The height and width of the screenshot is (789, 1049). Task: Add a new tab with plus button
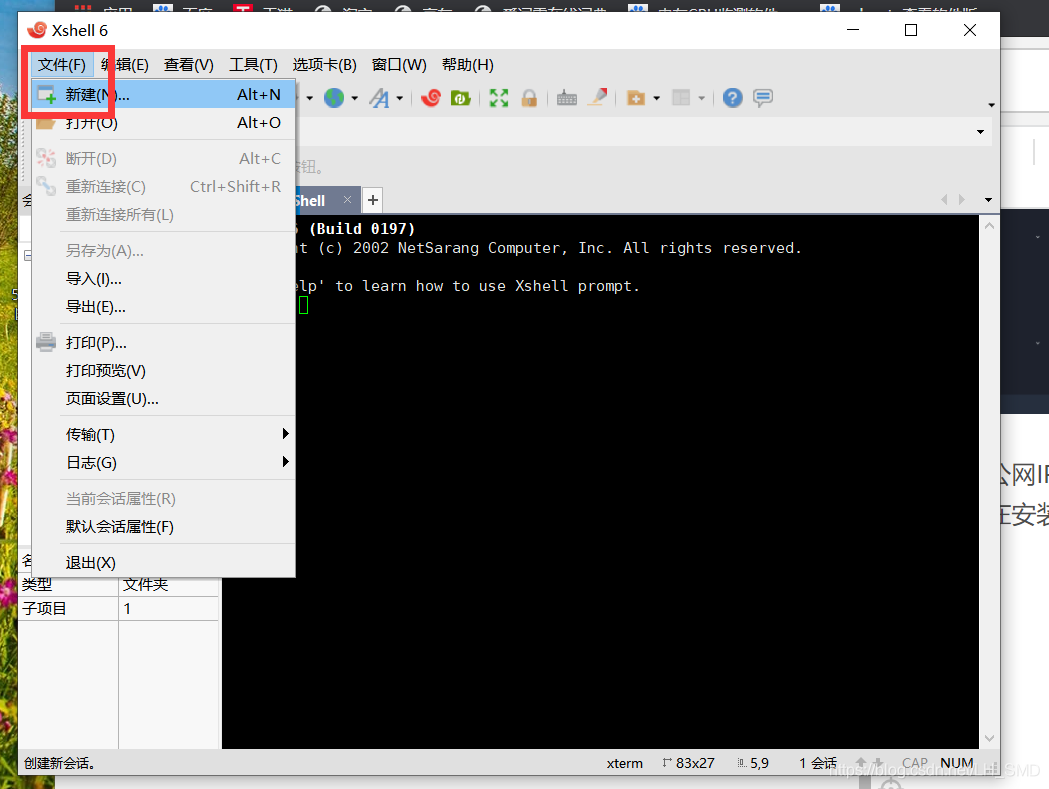click(x=373, y=199)
